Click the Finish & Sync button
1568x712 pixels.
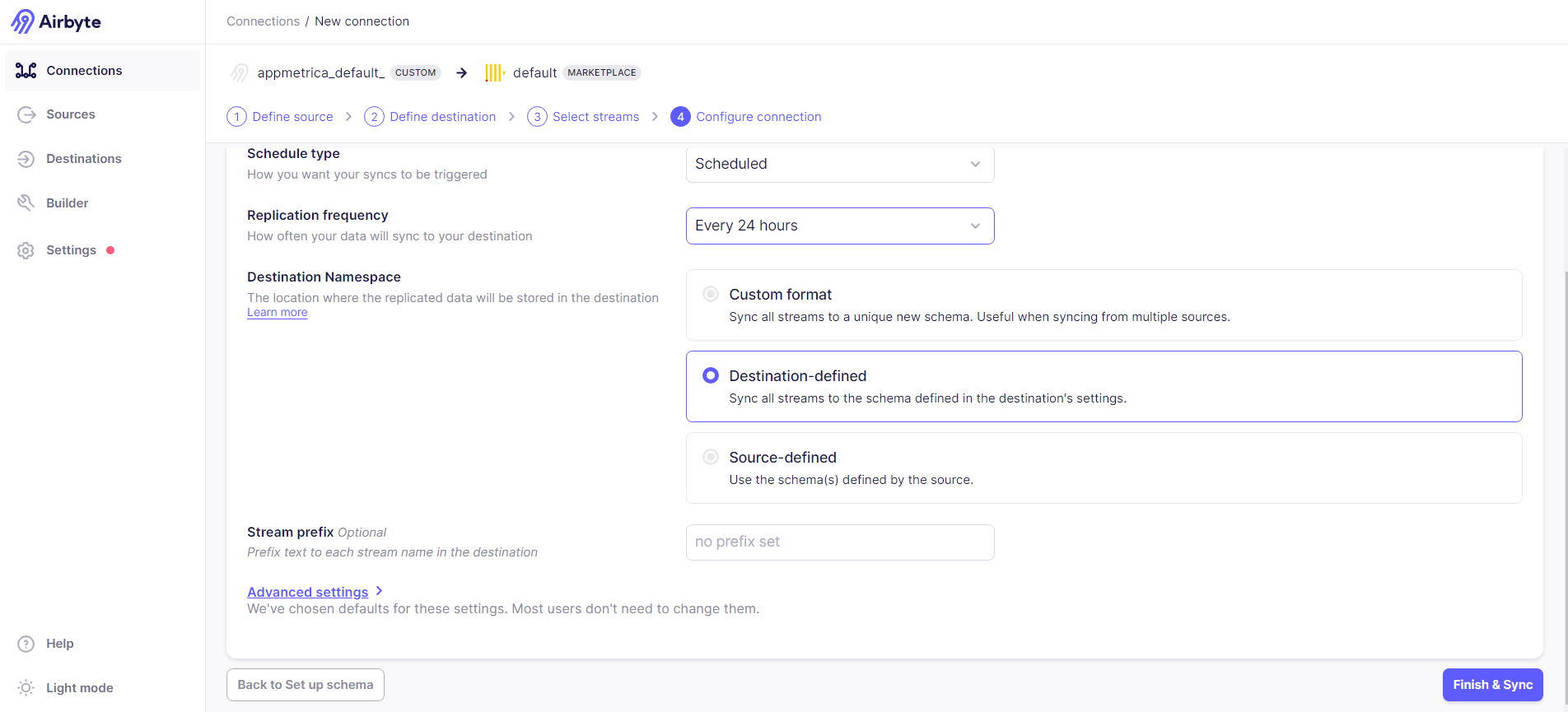[x=1492, y=685]
